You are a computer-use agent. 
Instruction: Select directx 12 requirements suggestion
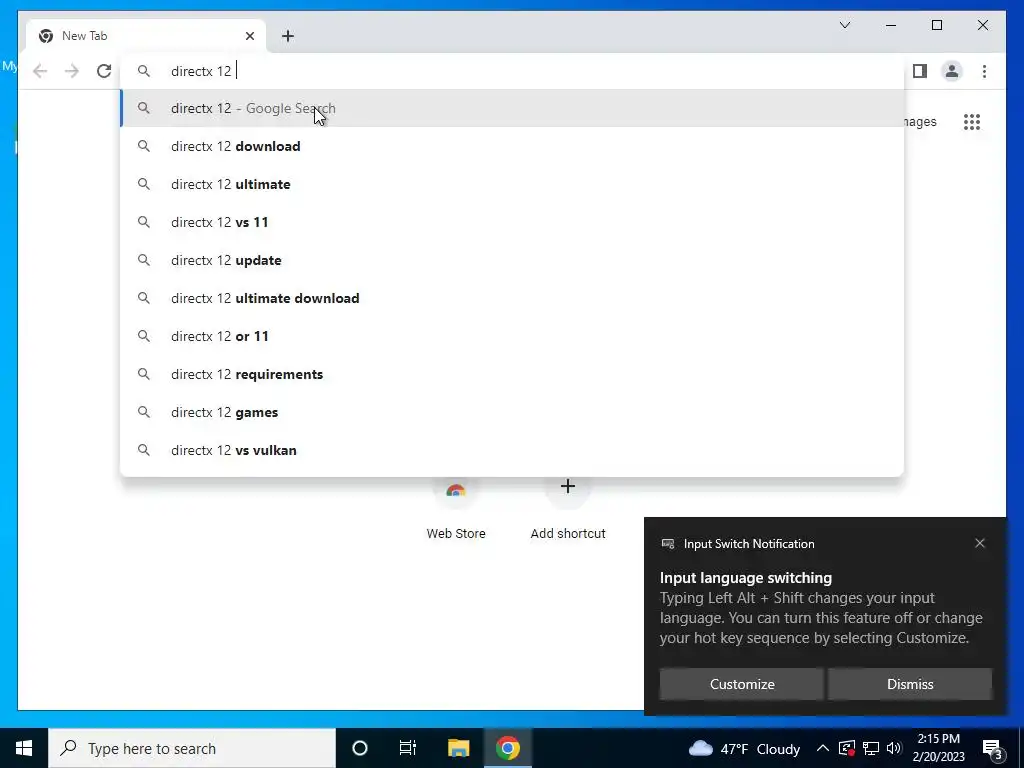click(x=513, y=374)
